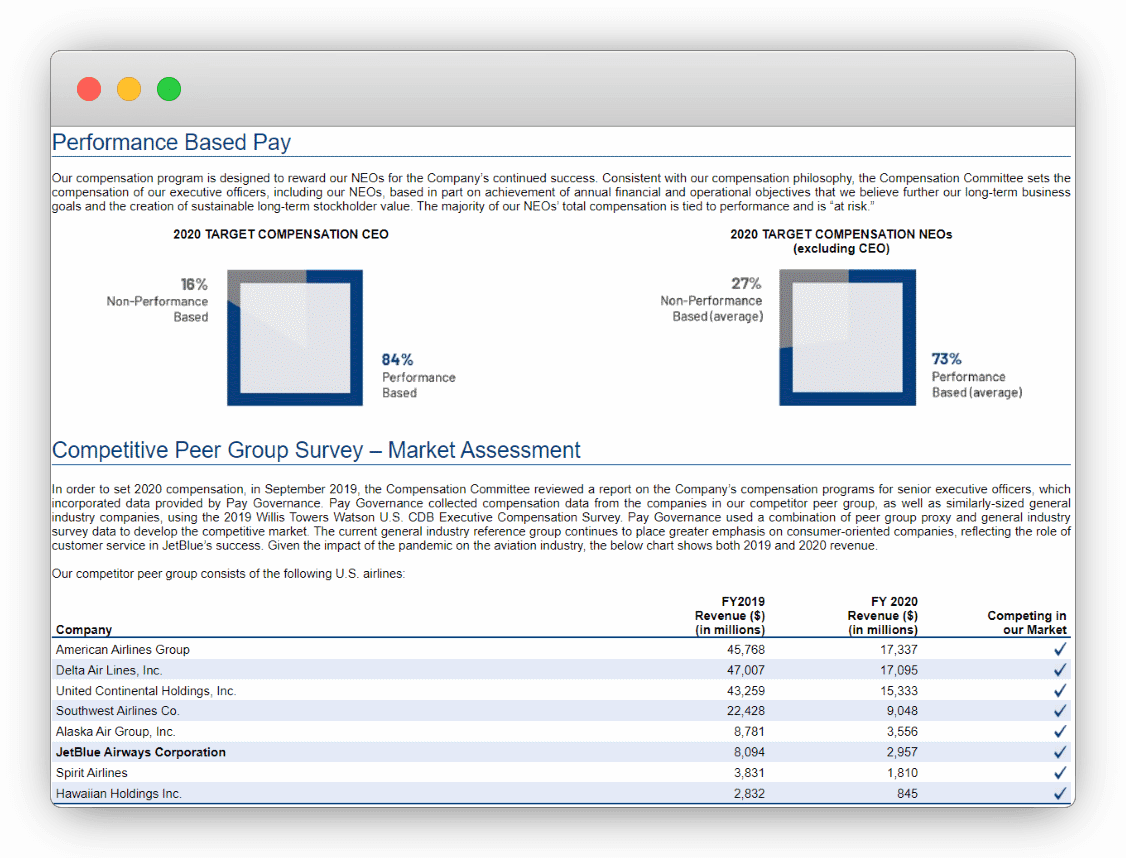Viewport: 1126px width, 858px height.
Task: Click the checkmark in Spirit Airlines row
Action: [x=1060, y=773]
